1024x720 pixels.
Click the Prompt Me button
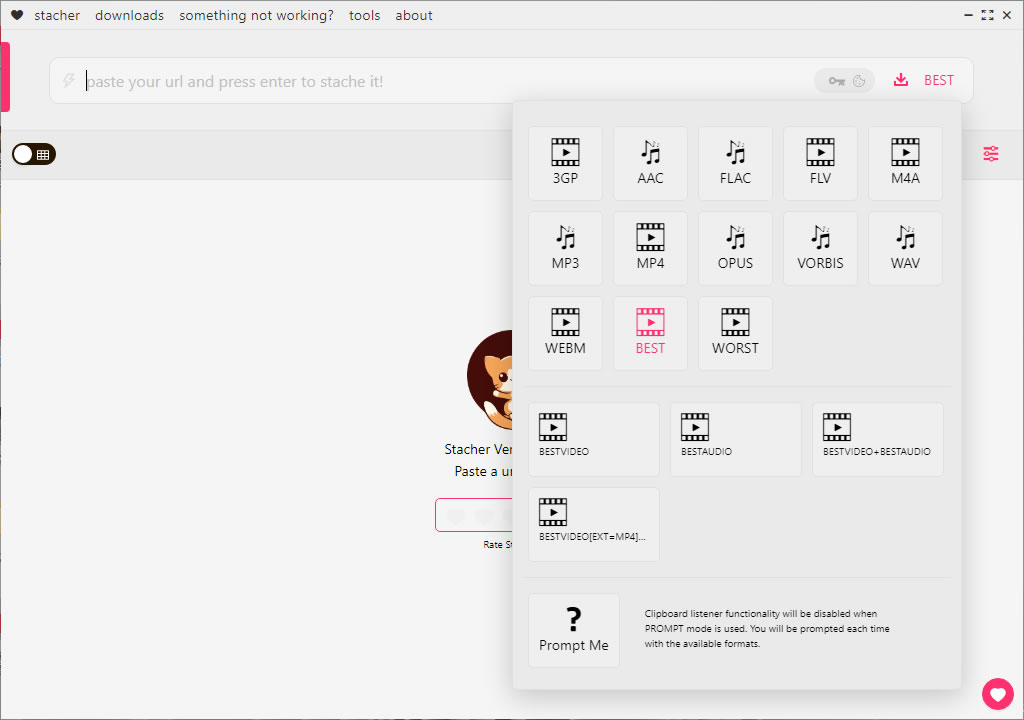coord(574,630)
